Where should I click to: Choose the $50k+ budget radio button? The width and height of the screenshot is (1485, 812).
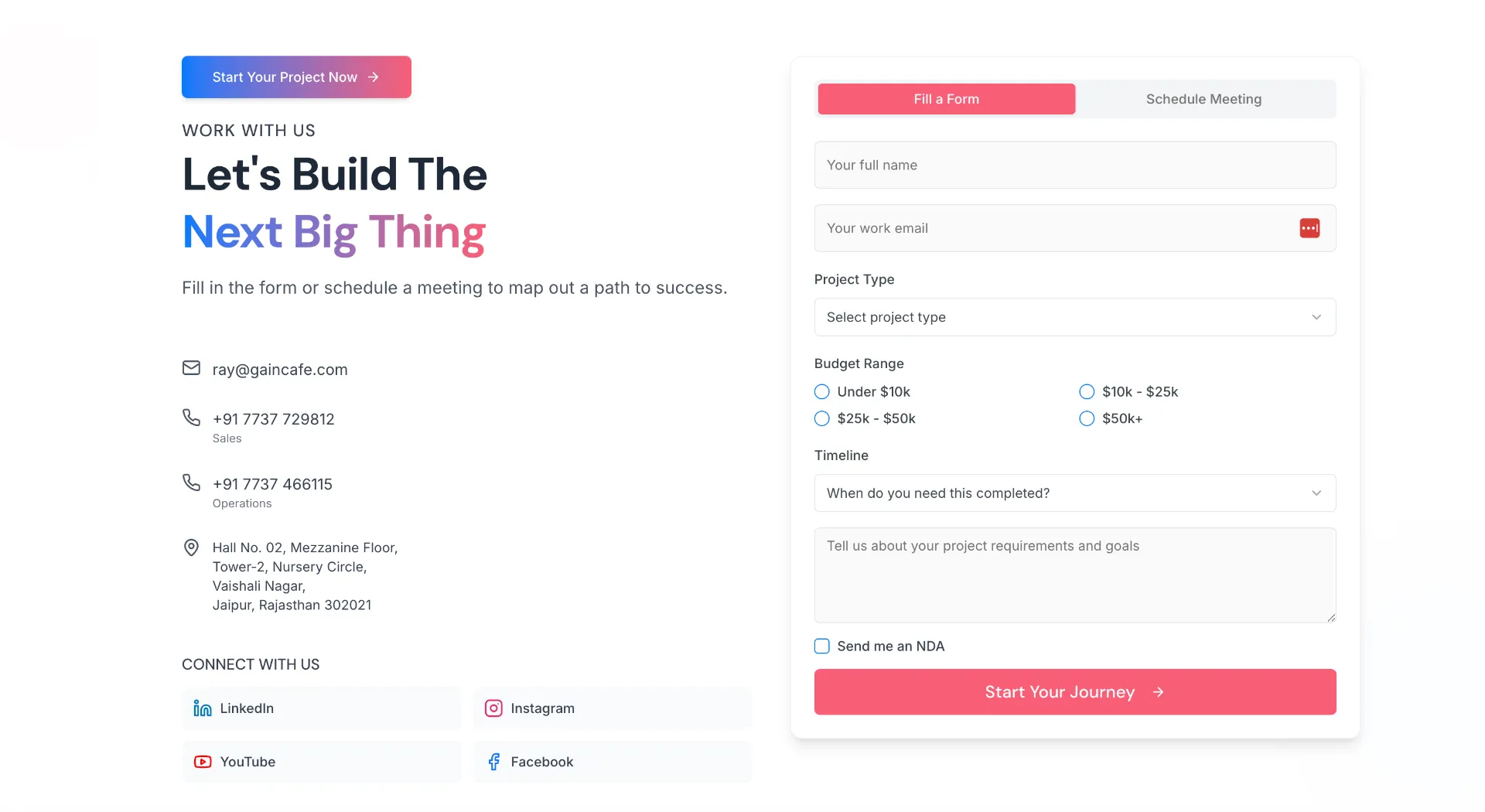(x=1087, y=418)
